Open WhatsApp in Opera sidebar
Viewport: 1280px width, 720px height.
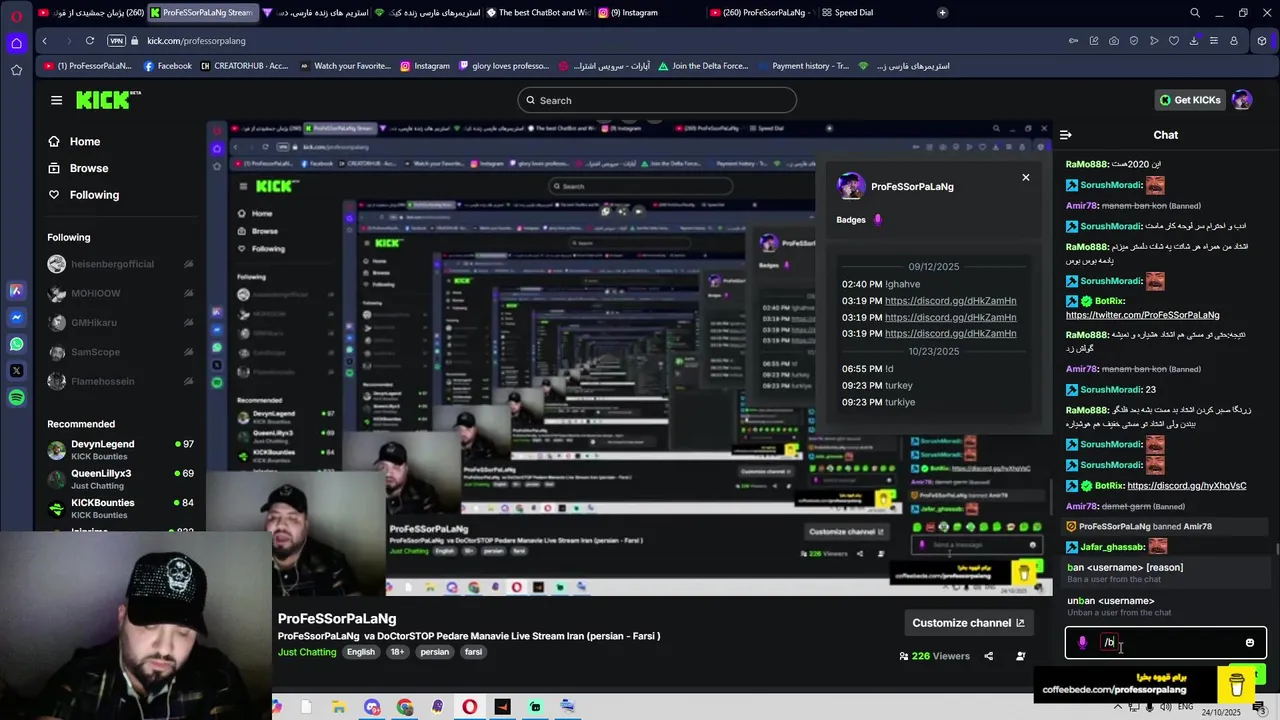(17, 344)
